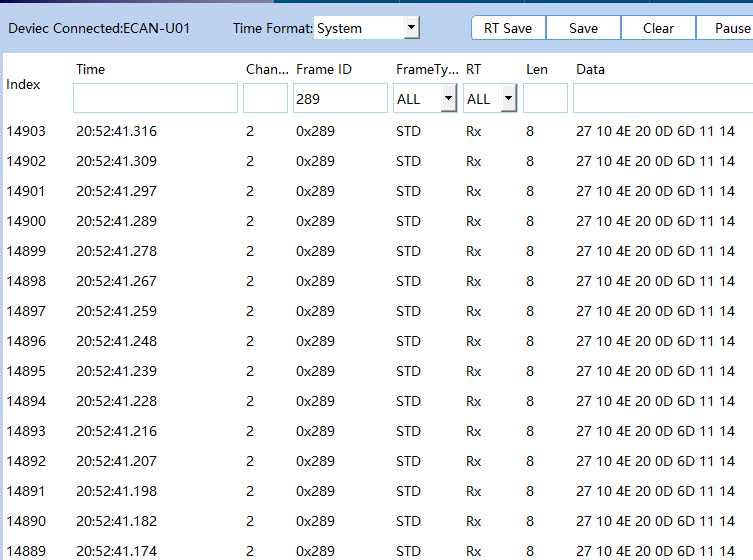Open the Time Format dropdown
The image size is (753, 560).
coord(411,28)
